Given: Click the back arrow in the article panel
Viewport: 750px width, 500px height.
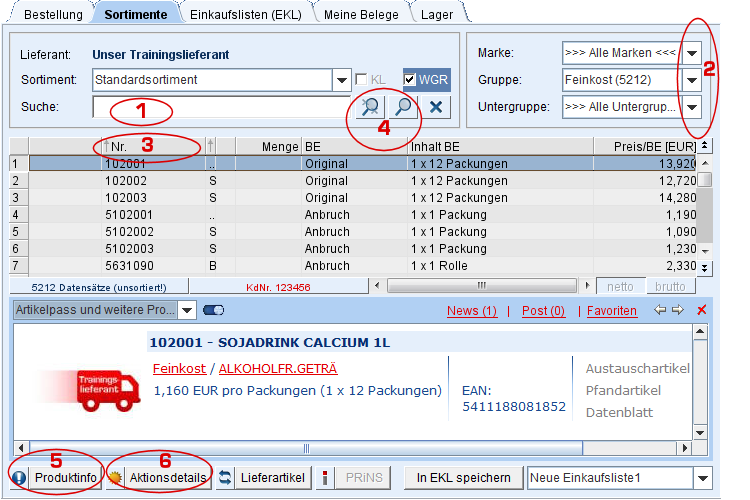Looking at the screenshot, I should coord(659,311).
